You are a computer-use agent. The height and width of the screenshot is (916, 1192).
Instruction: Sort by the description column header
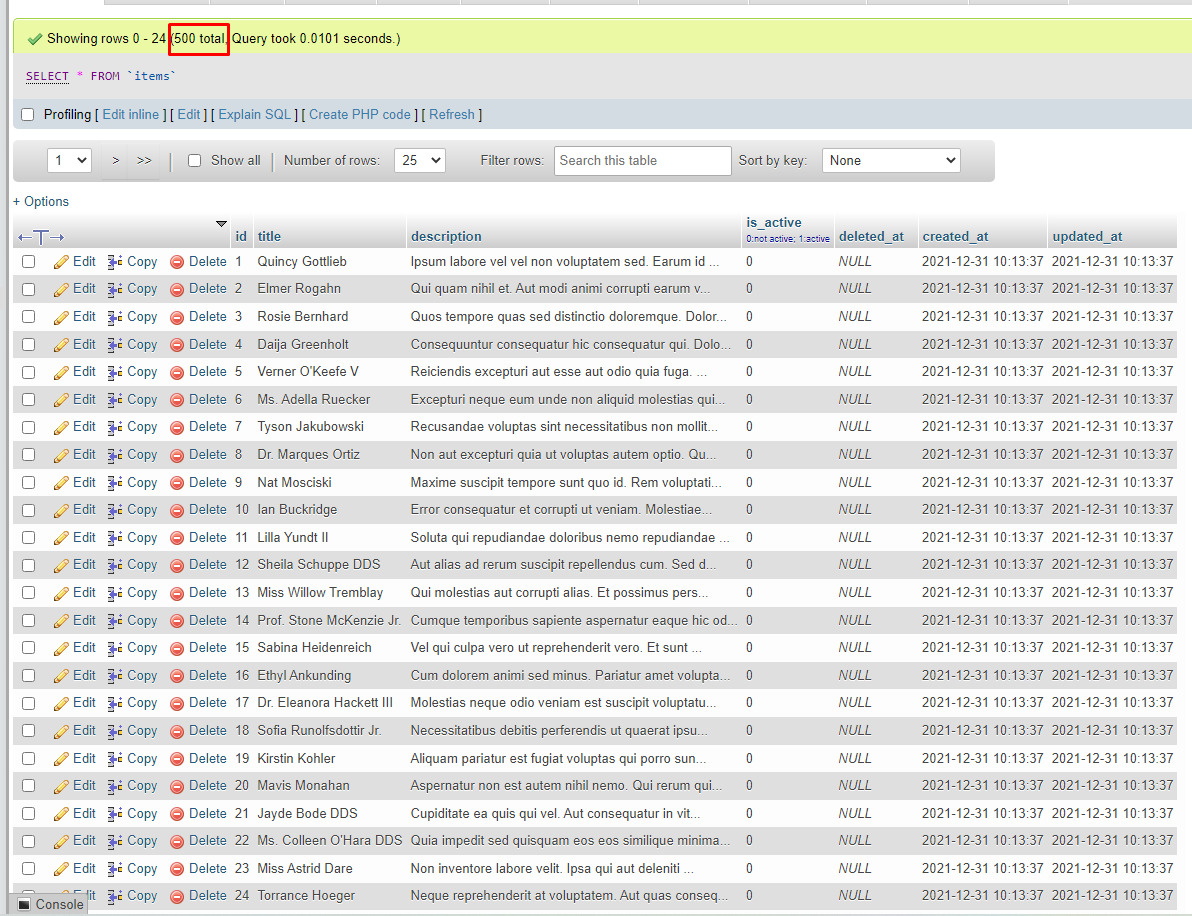tap(446, 236)
